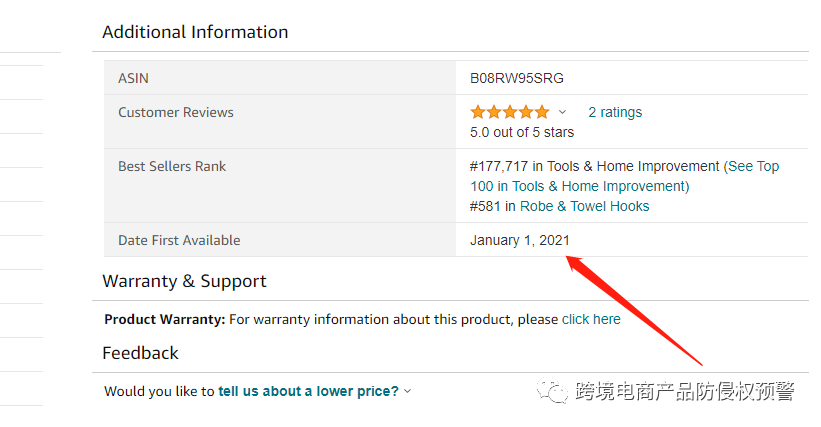Expand the star rating breakdown chevron
The height and width of the screenshot is (427, 821).
tap(562, 112)
